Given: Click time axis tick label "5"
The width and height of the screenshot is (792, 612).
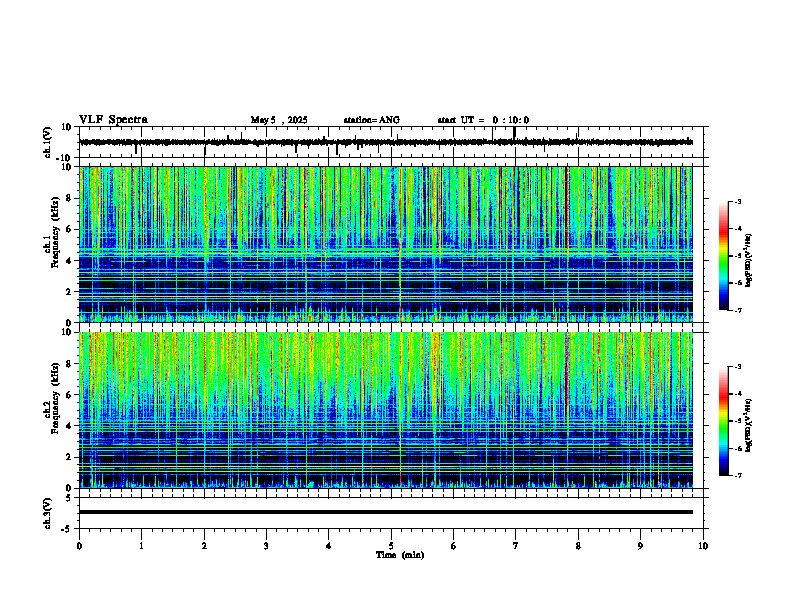Looking at the screenshot, I should click(391, 546).
